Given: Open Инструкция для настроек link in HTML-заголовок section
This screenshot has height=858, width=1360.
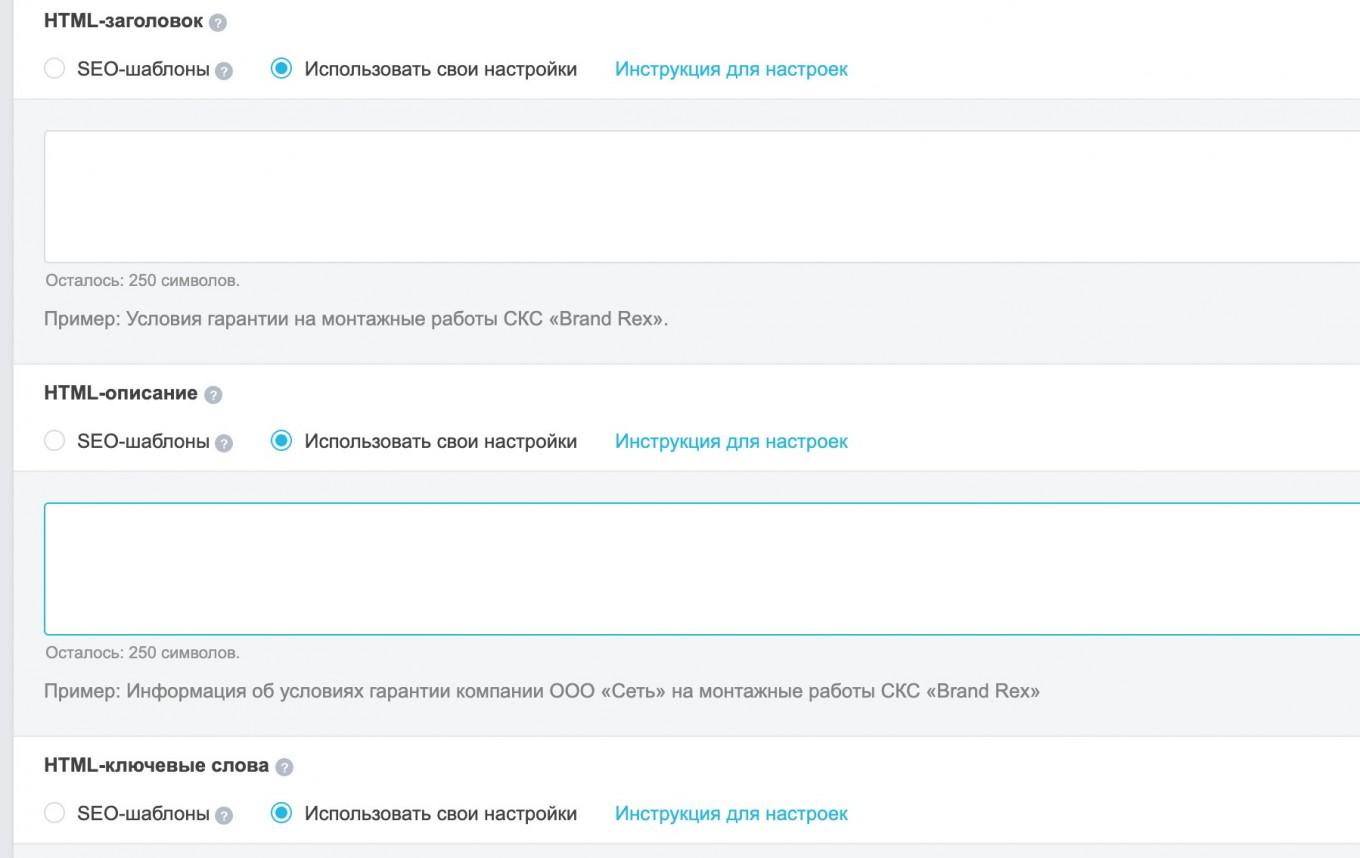Looking at the screenshot, I should (731, 69).
